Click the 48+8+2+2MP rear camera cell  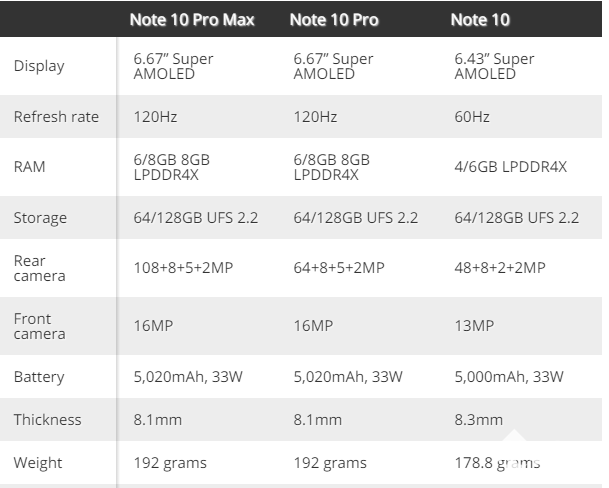(x=500, y=268)
